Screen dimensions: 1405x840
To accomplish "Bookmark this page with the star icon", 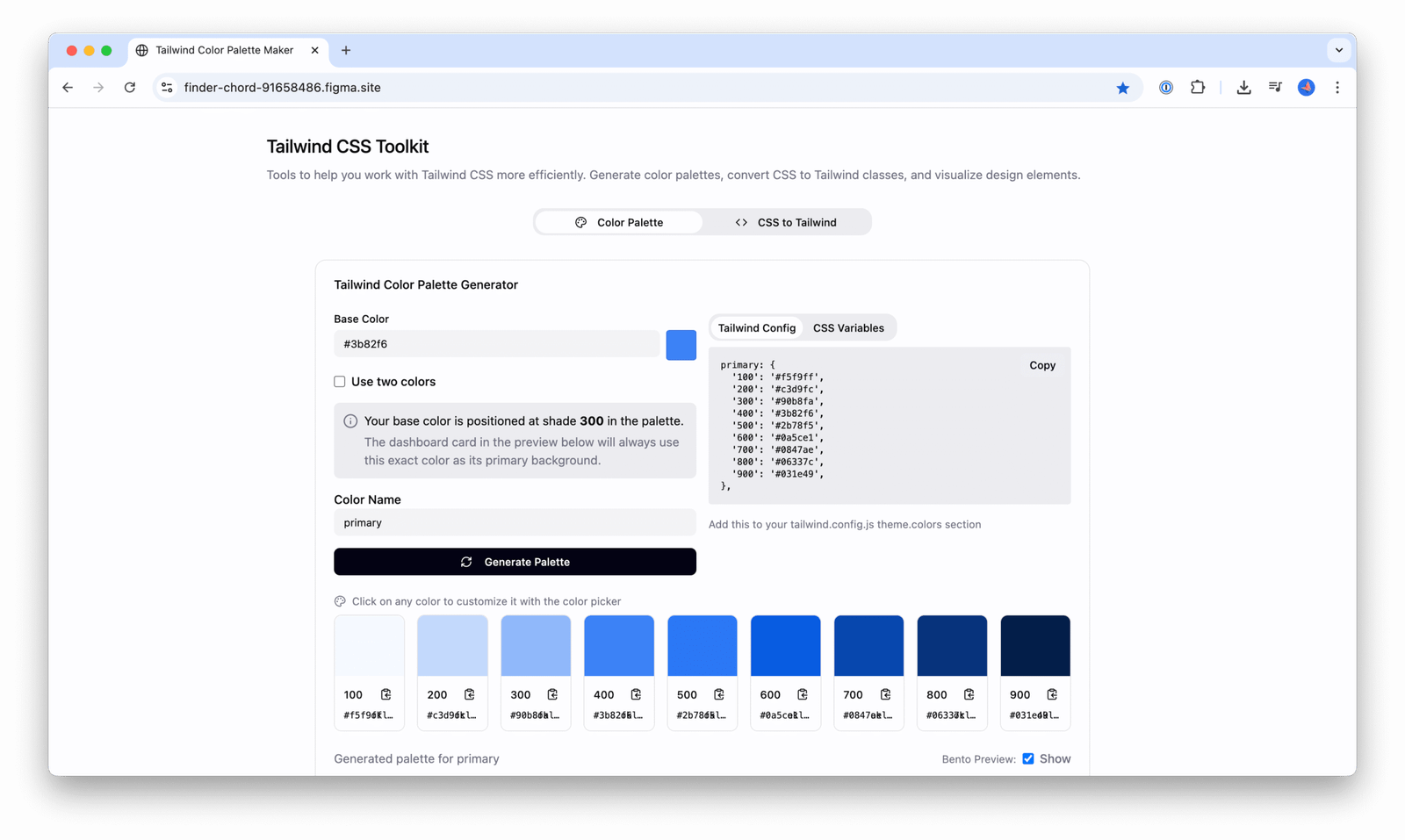I will pyautogui.click(x=1122, y=88).
